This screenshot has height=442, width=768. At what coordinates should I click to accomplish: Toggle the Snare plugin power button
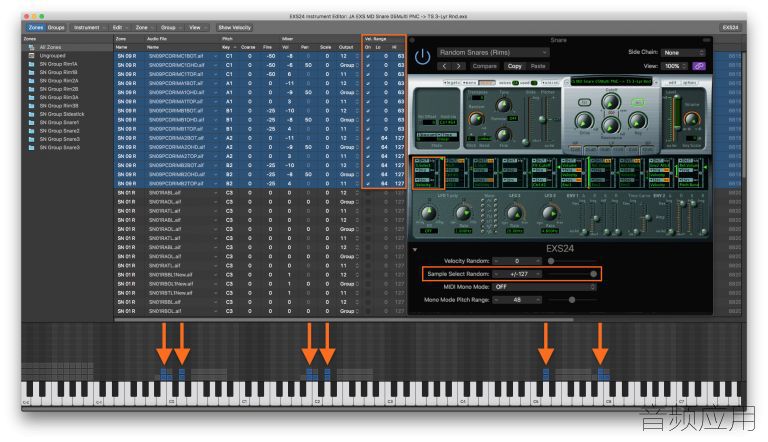coord(422,57)
